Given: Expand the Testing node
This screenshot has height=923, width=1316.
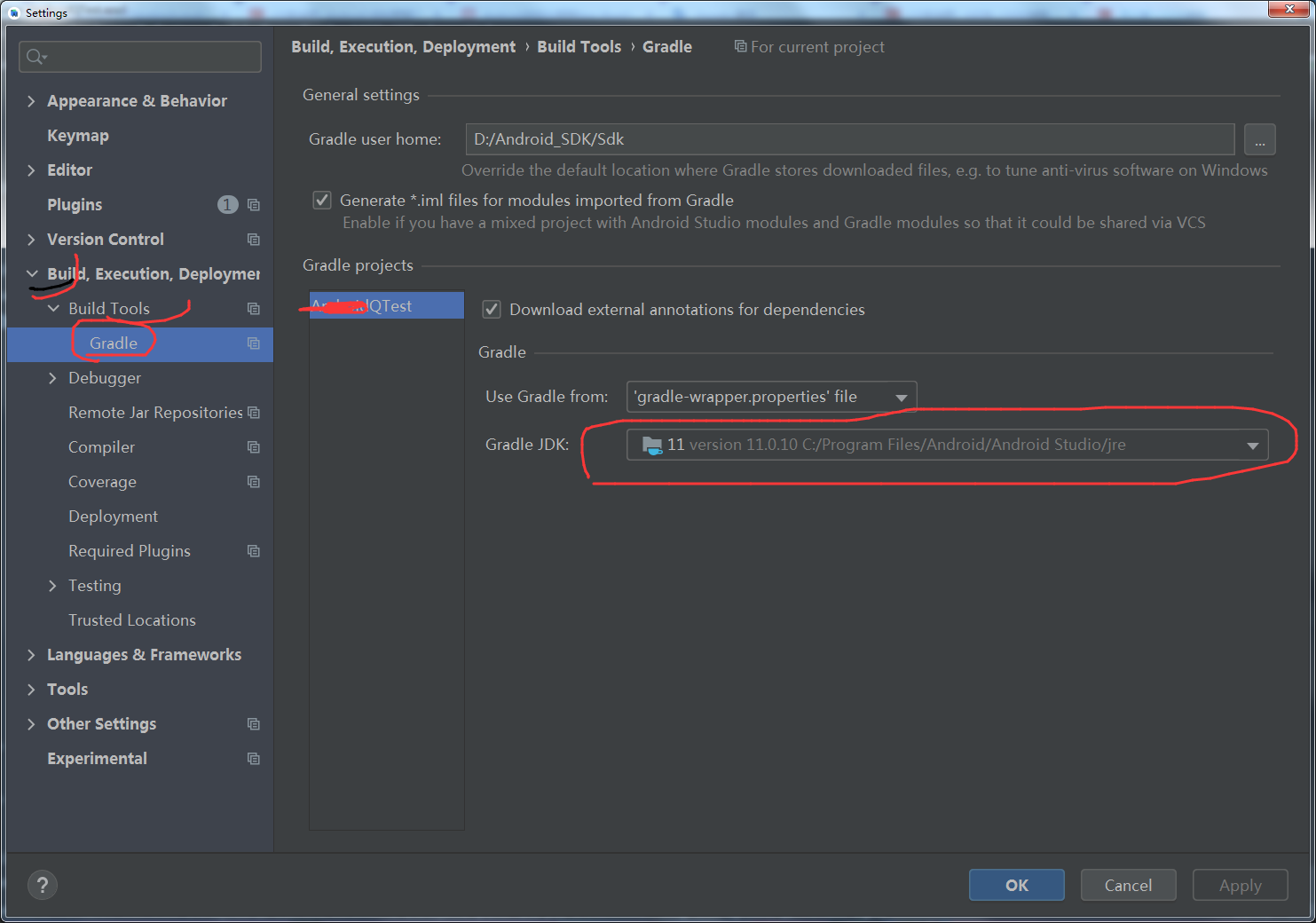Looking at the screenshot, I should 52,586.
